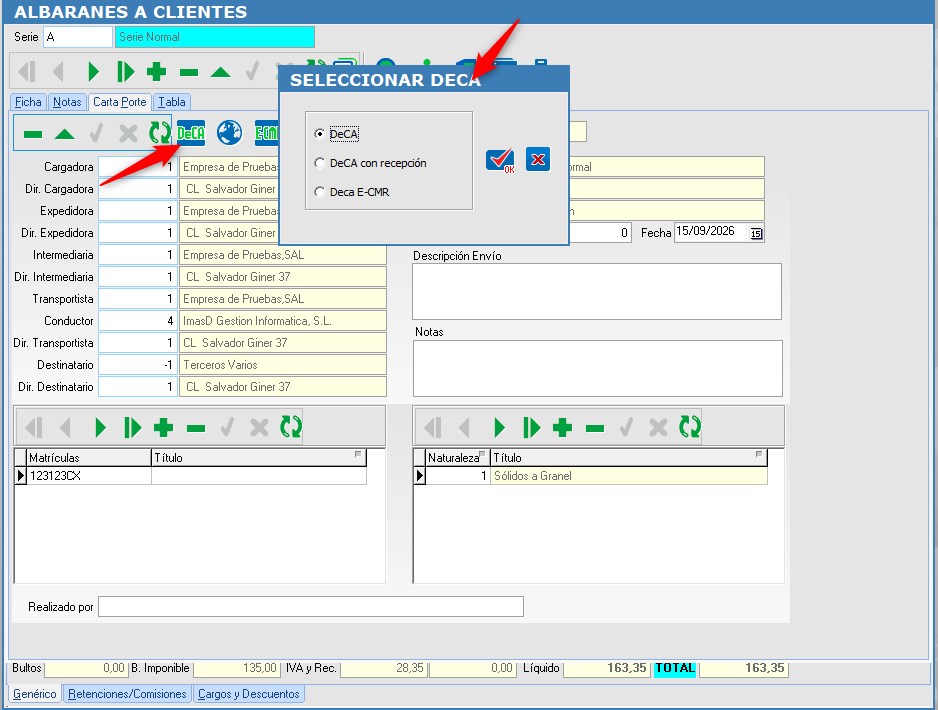Open Naturaleza column header indicator
The height and width of the screenshot is (710, 938).
click(482, 454)
